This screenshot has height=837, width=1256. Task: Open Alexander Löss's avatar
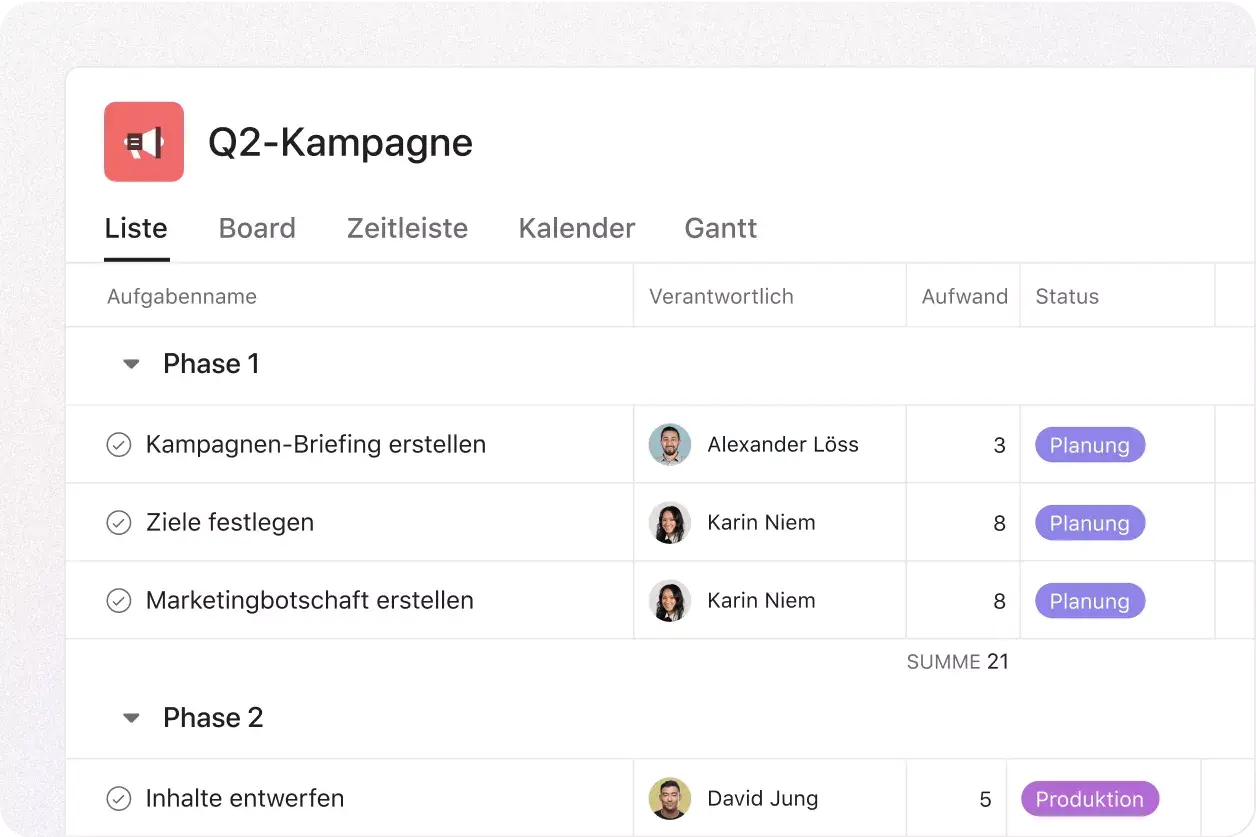click(669, 444)
